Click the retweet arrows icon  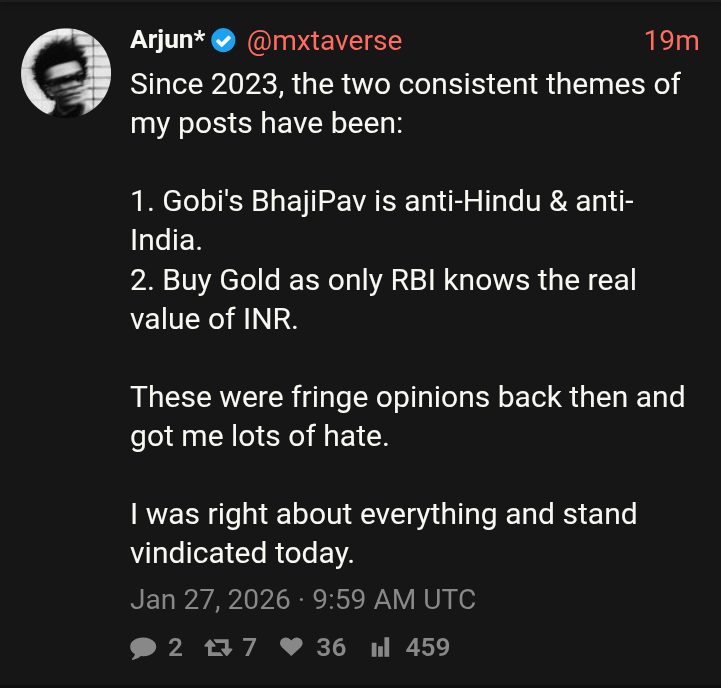(x=215, y=648)
